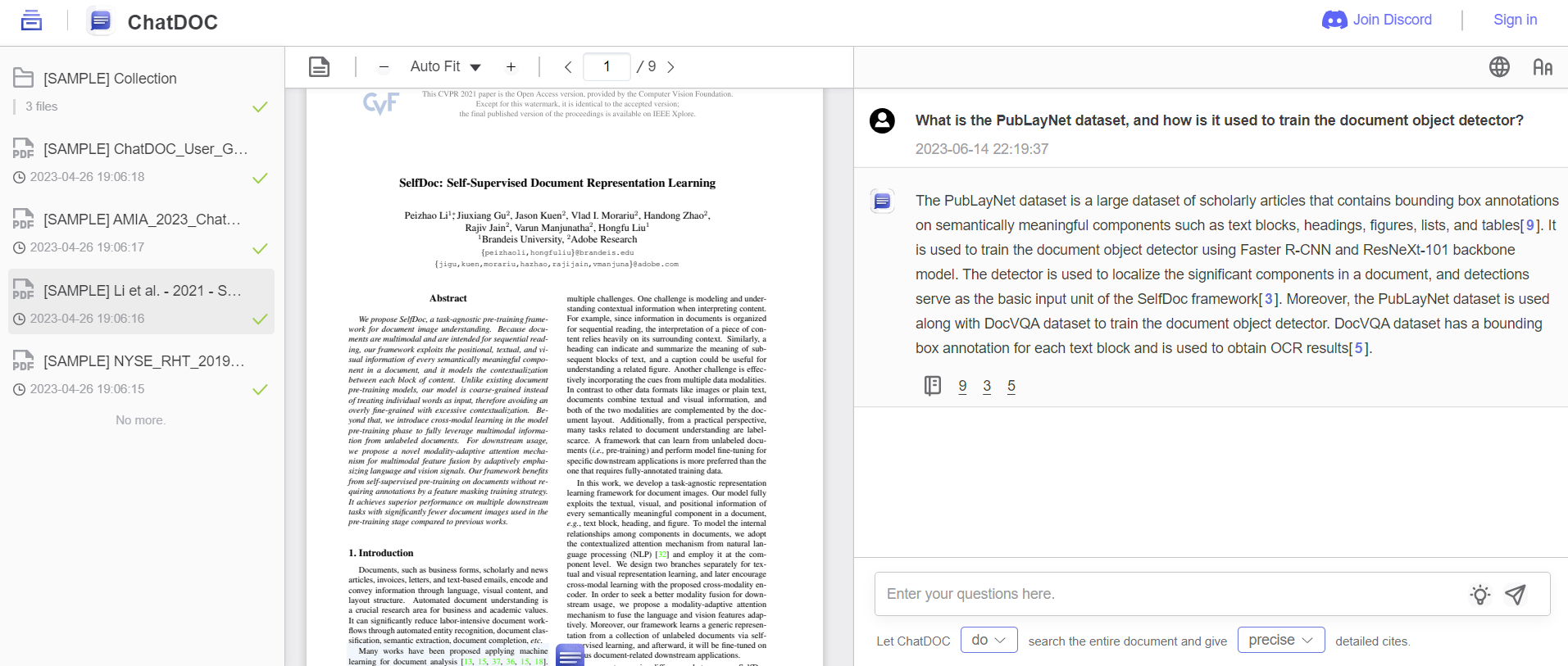Open the Join Discord link
Viewport: 1568px width, 666px height.
click(1392, 20)
